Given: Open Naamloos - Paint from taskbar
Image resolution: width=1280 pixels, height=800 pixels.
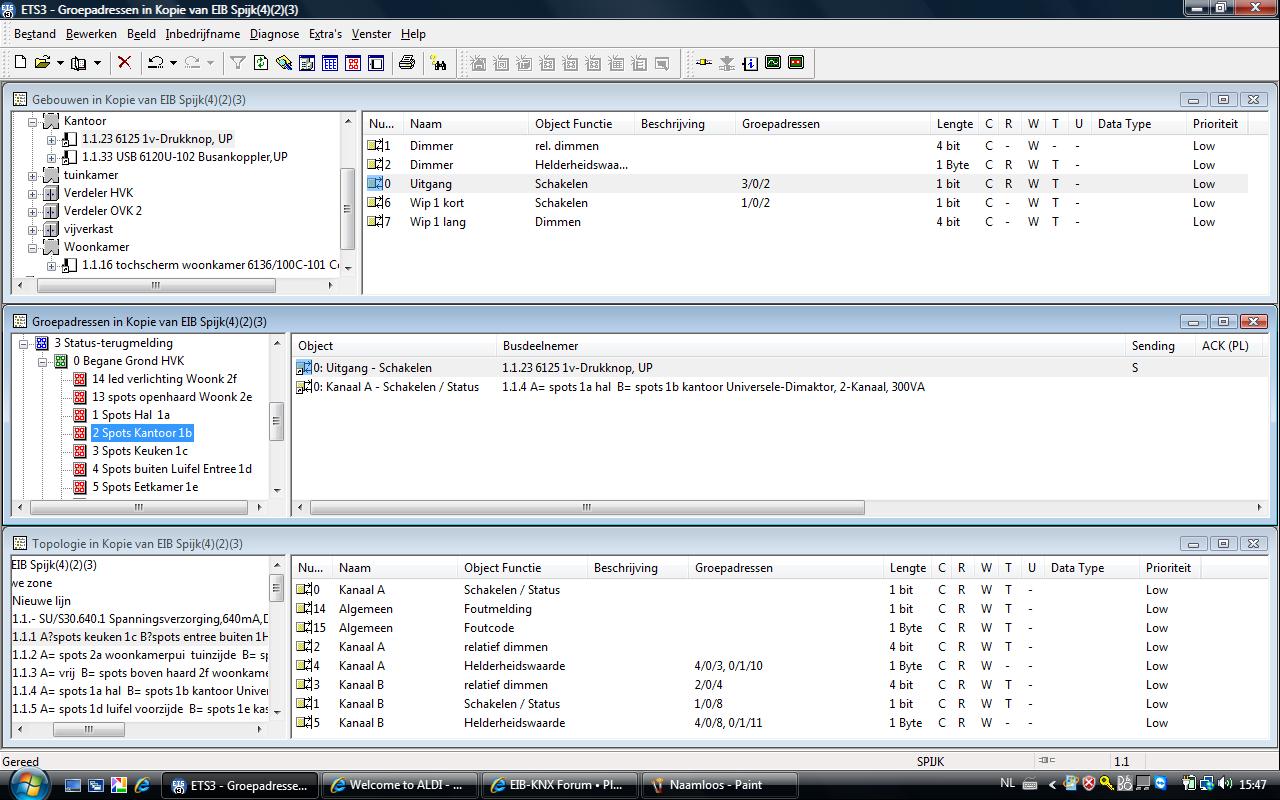Looking at the screenshot, I should [x=718, y=785].
